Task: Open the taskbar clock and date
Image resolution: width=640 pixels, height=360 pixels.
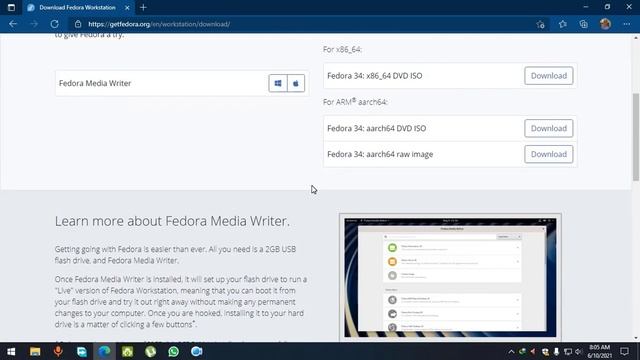Action: (599, 351)
